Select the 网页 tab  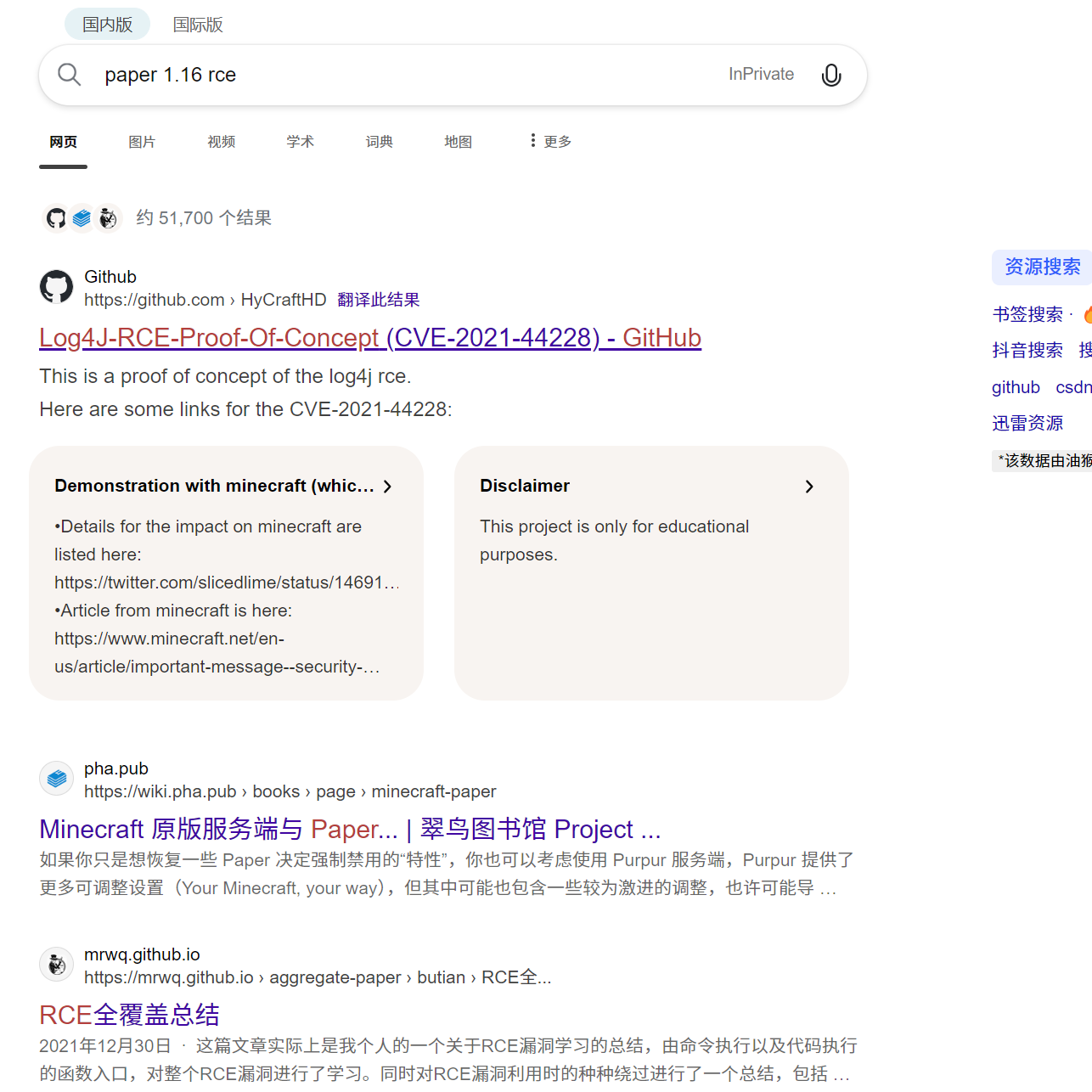point(63,142)
